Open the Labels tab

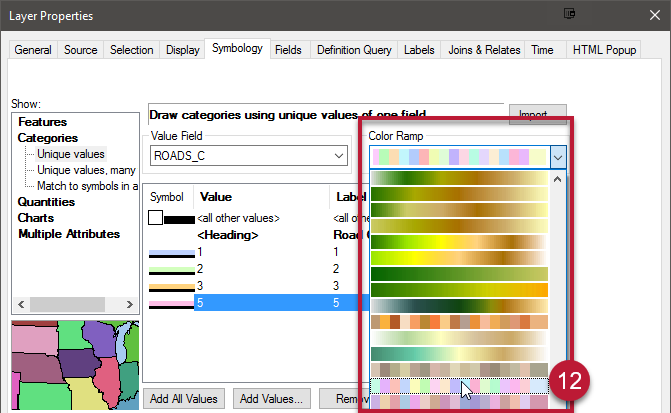pos(419,50)
